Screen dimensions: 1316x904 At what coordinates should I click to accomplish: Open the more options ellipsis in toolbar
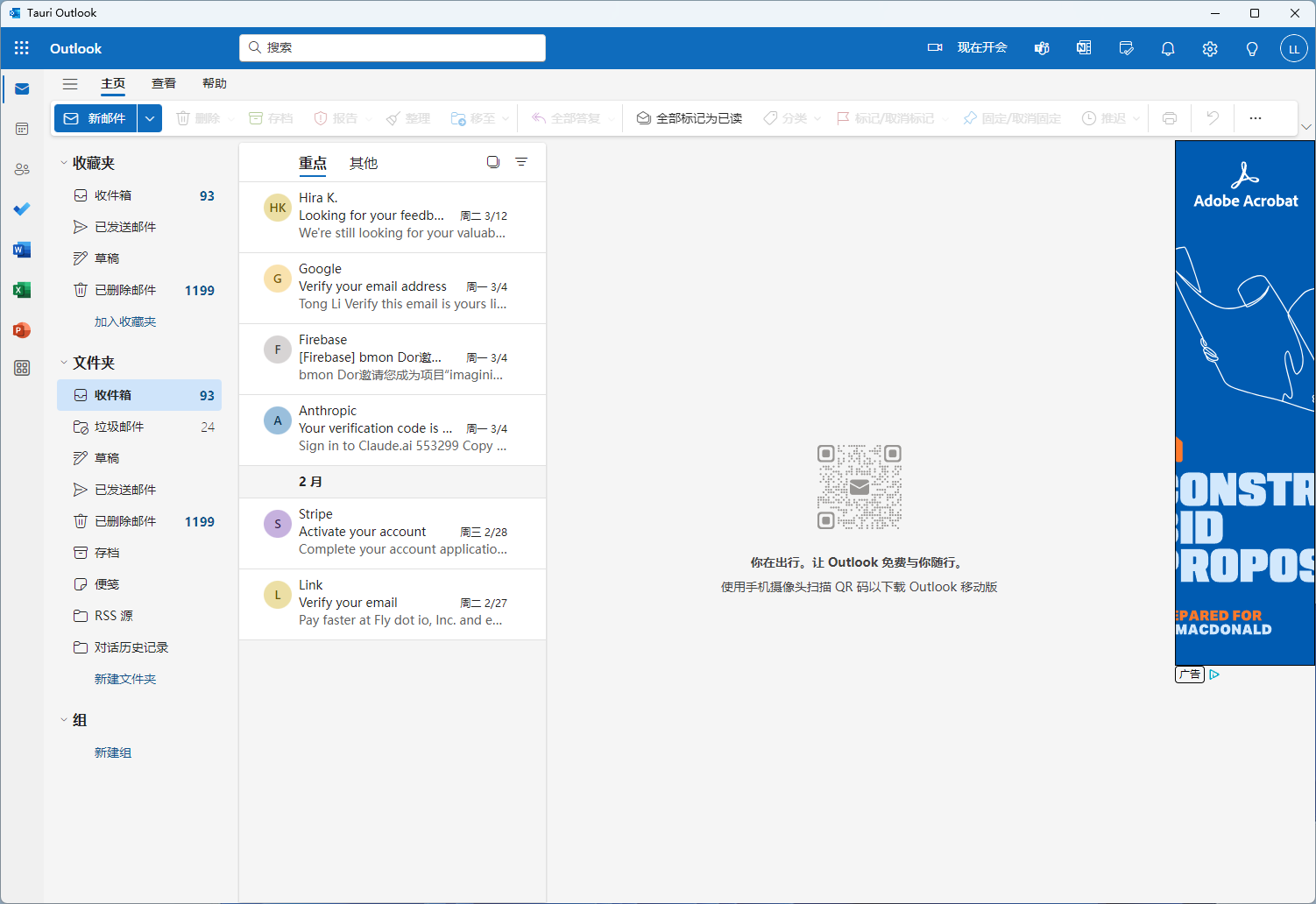click(1256, 118)
